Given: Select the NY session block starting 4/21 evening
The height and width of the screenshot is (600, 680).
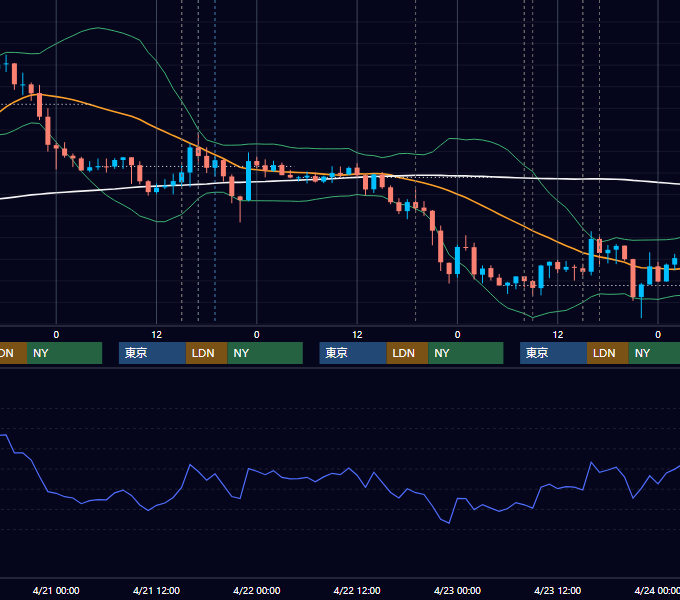Looking at the screenshot, I should [265, 353].
